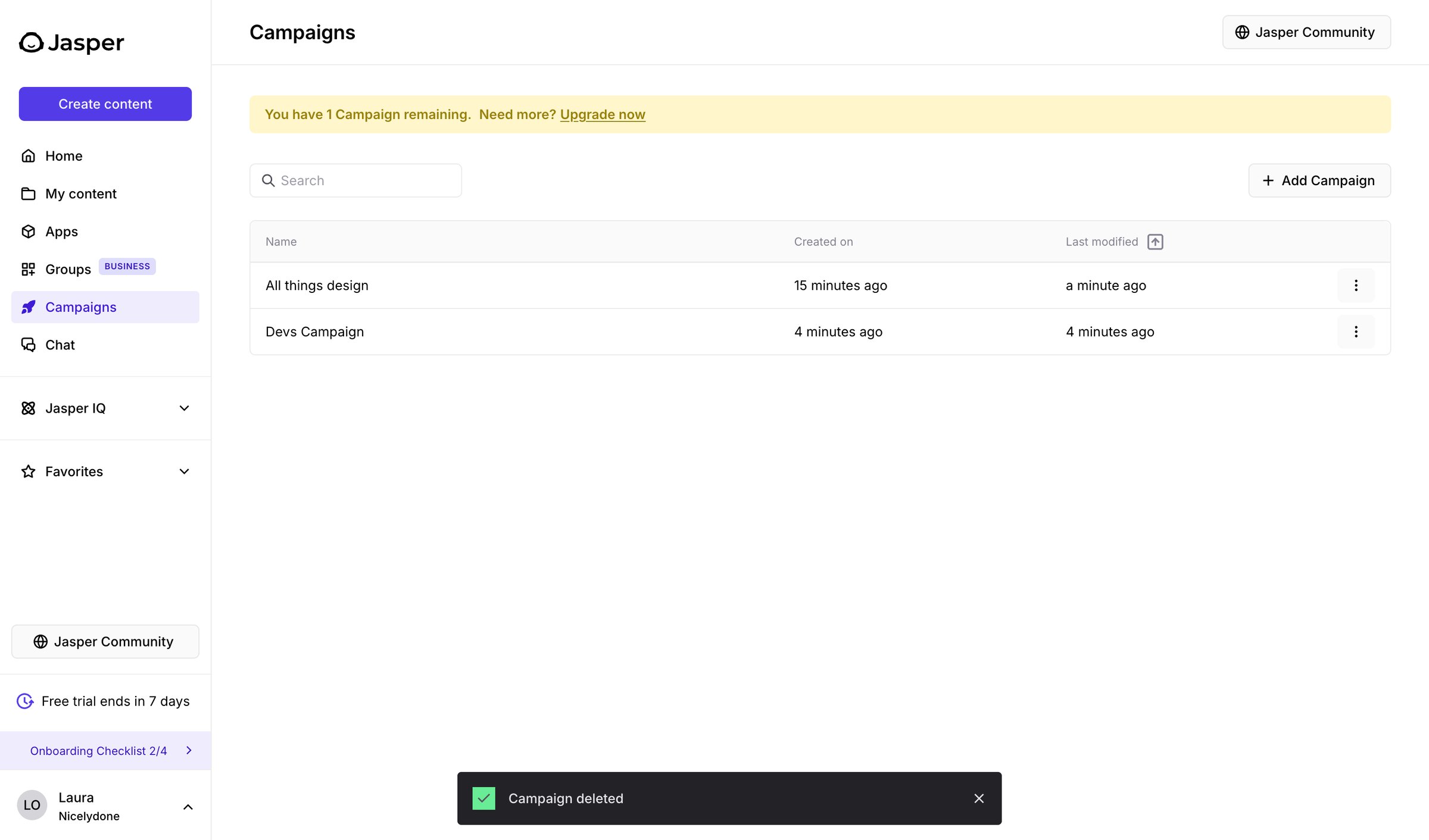1429x840 pixels.
Task: Open the All things design campaign
Action: point(317,286)
